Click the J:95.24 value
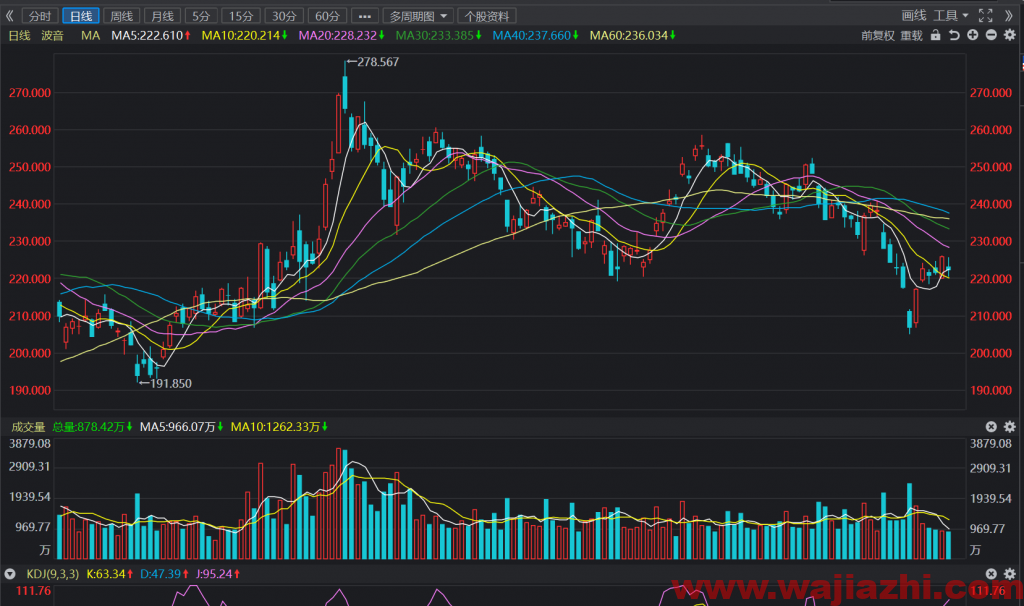The image size is (1024, 606). point(218,574)
